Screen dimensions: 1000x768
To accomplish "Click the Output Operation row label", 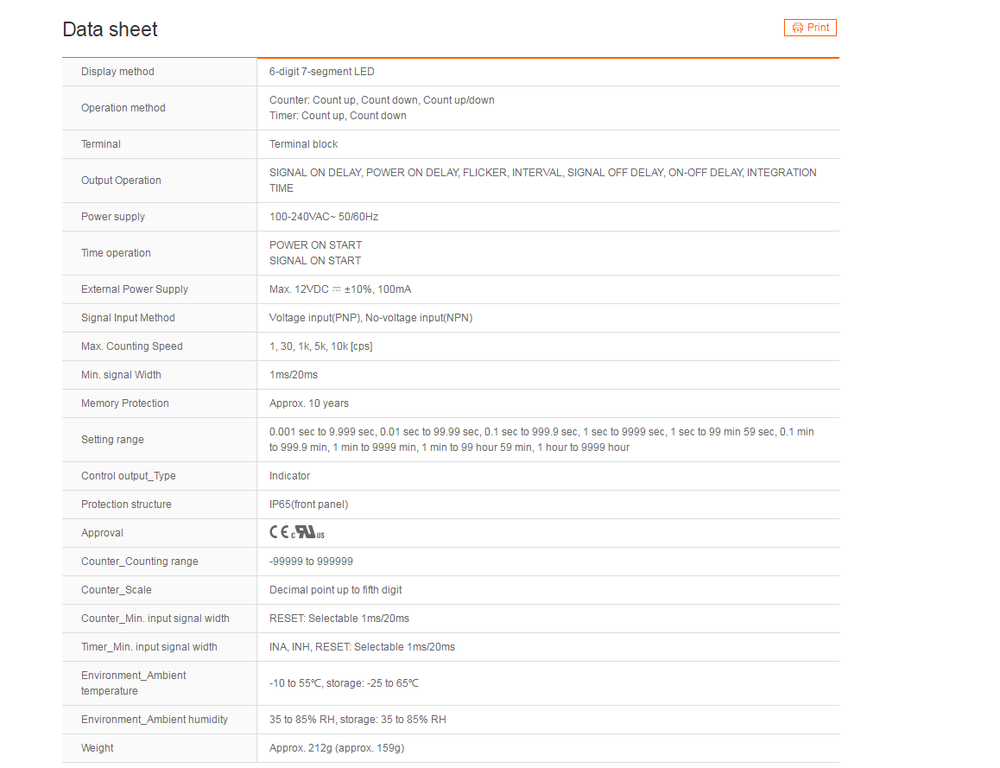I will point(121,181).
